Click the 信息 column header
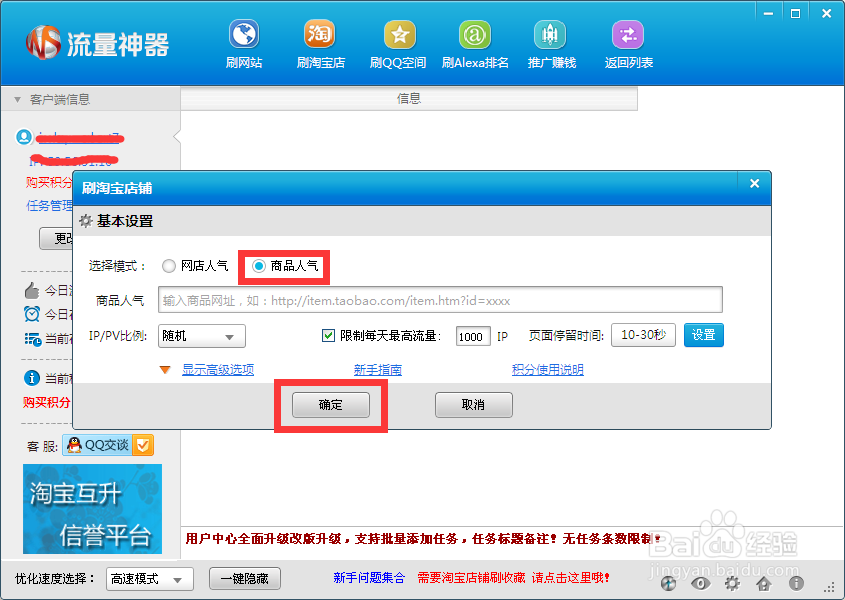 (409, 99)
